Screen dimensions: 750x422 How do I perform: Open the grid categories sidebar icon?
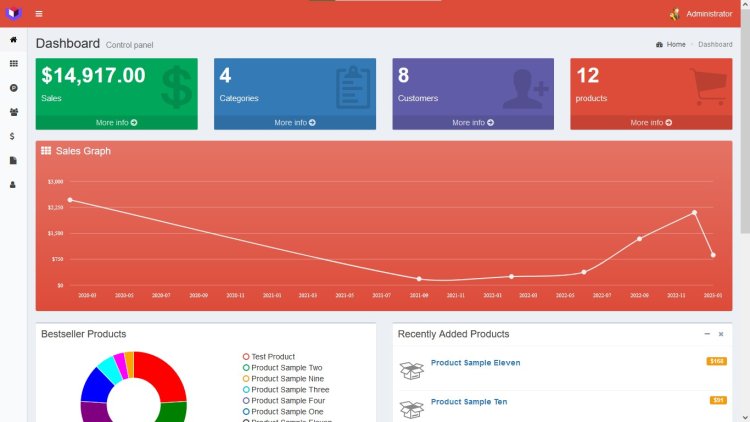coord(13,64)
